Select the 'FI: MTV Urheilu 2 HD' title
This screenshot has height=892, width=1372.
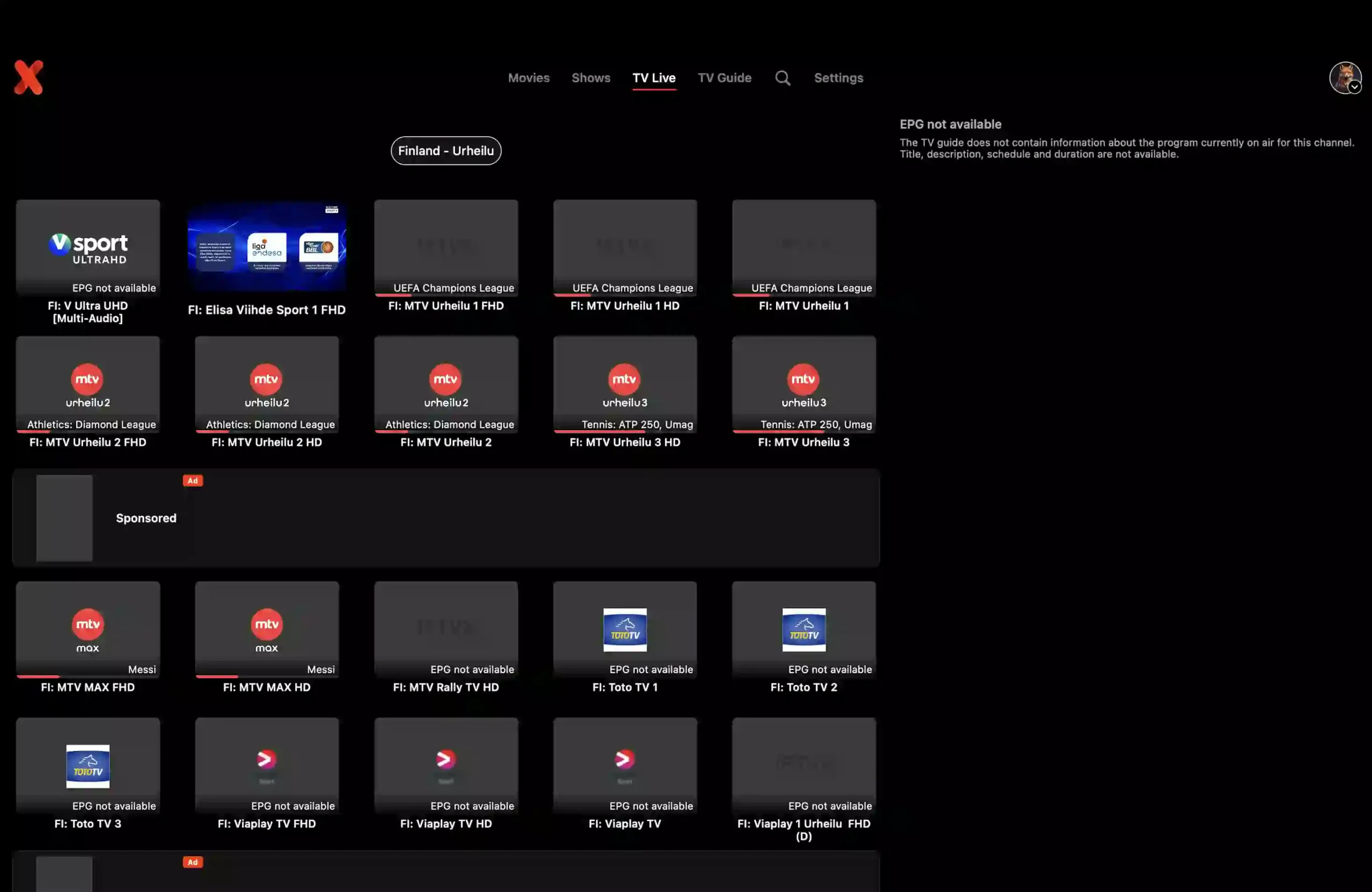pos(266,443)
